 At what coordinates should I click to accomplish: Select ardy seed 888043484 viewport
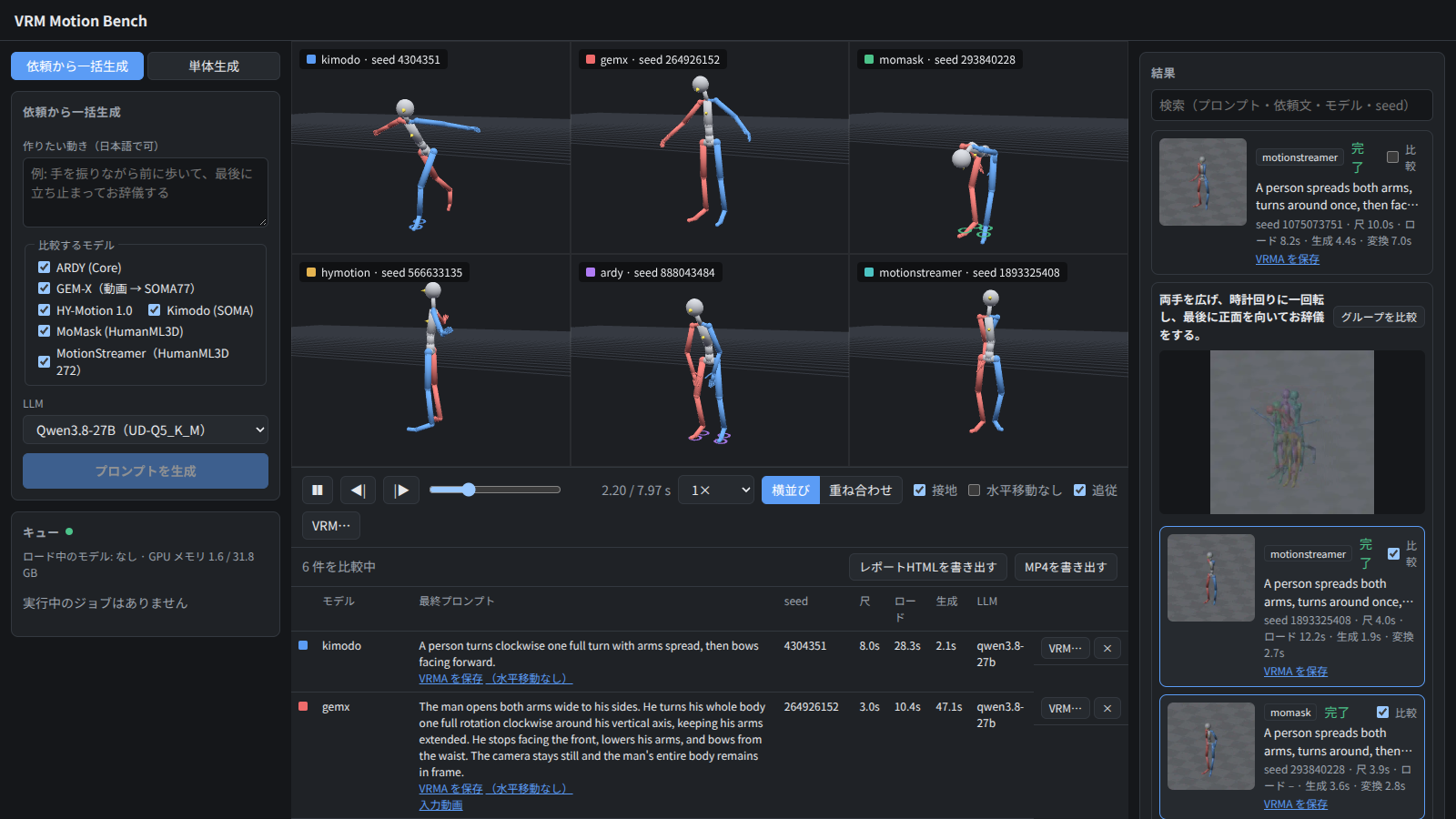[710, 360]
